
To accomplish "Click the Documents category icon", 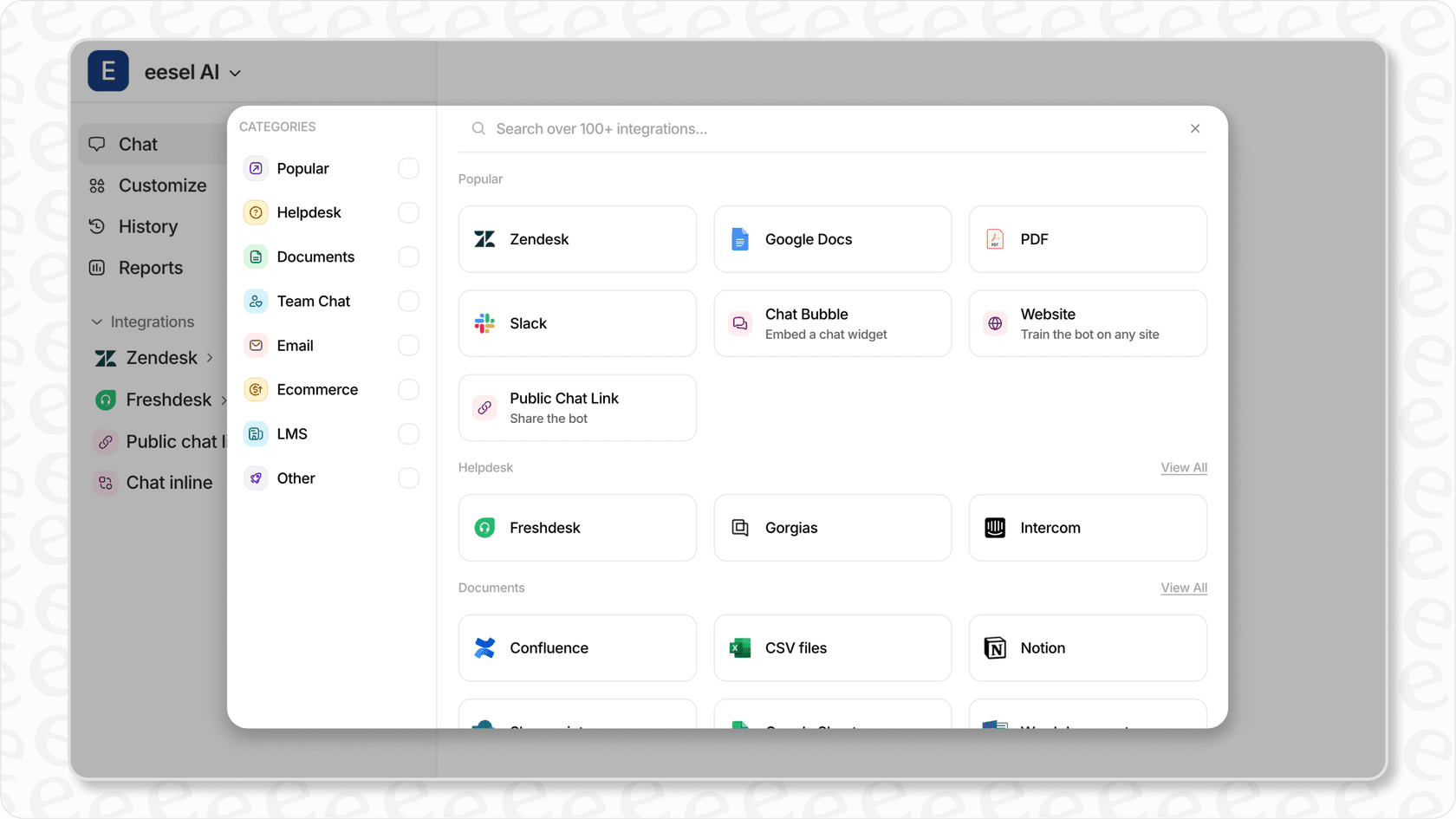I will pyautogui.click(x=256, y=257).
